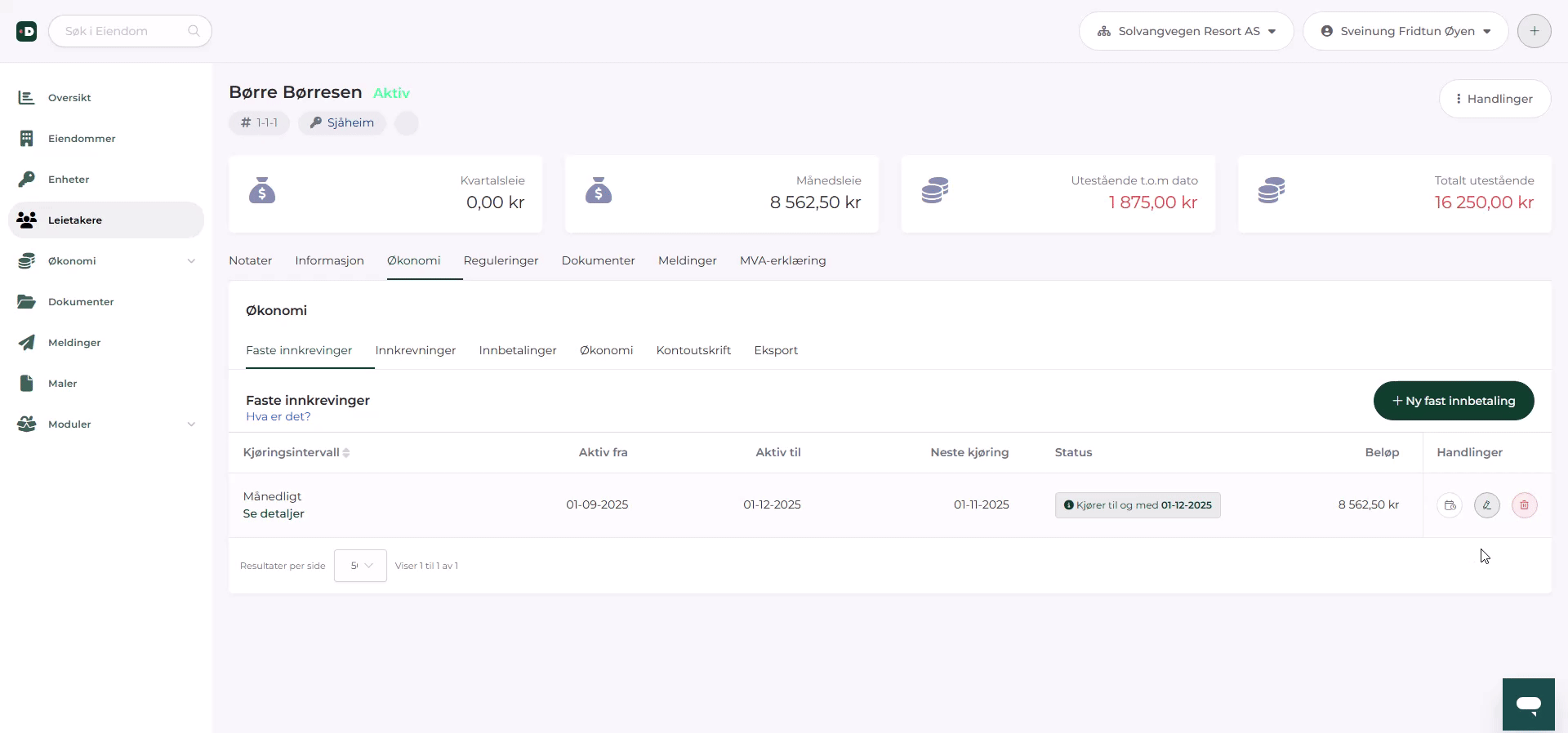Click the Enheter key icon
The image size is (1568, 733).
pos(26,180)
